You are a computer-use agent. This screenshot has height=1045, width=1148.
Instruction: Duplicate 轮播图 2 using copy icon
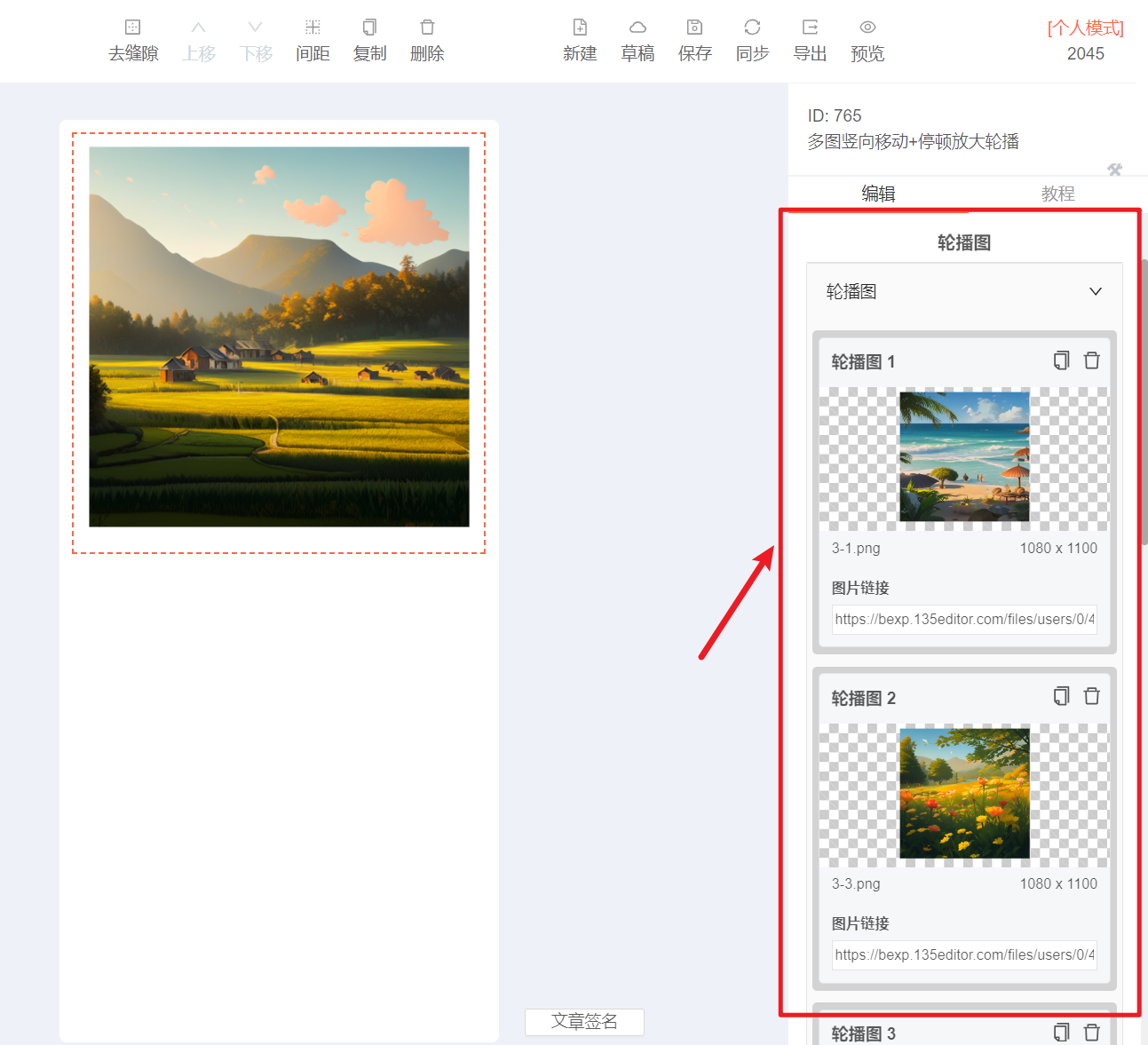point(1062,696)
